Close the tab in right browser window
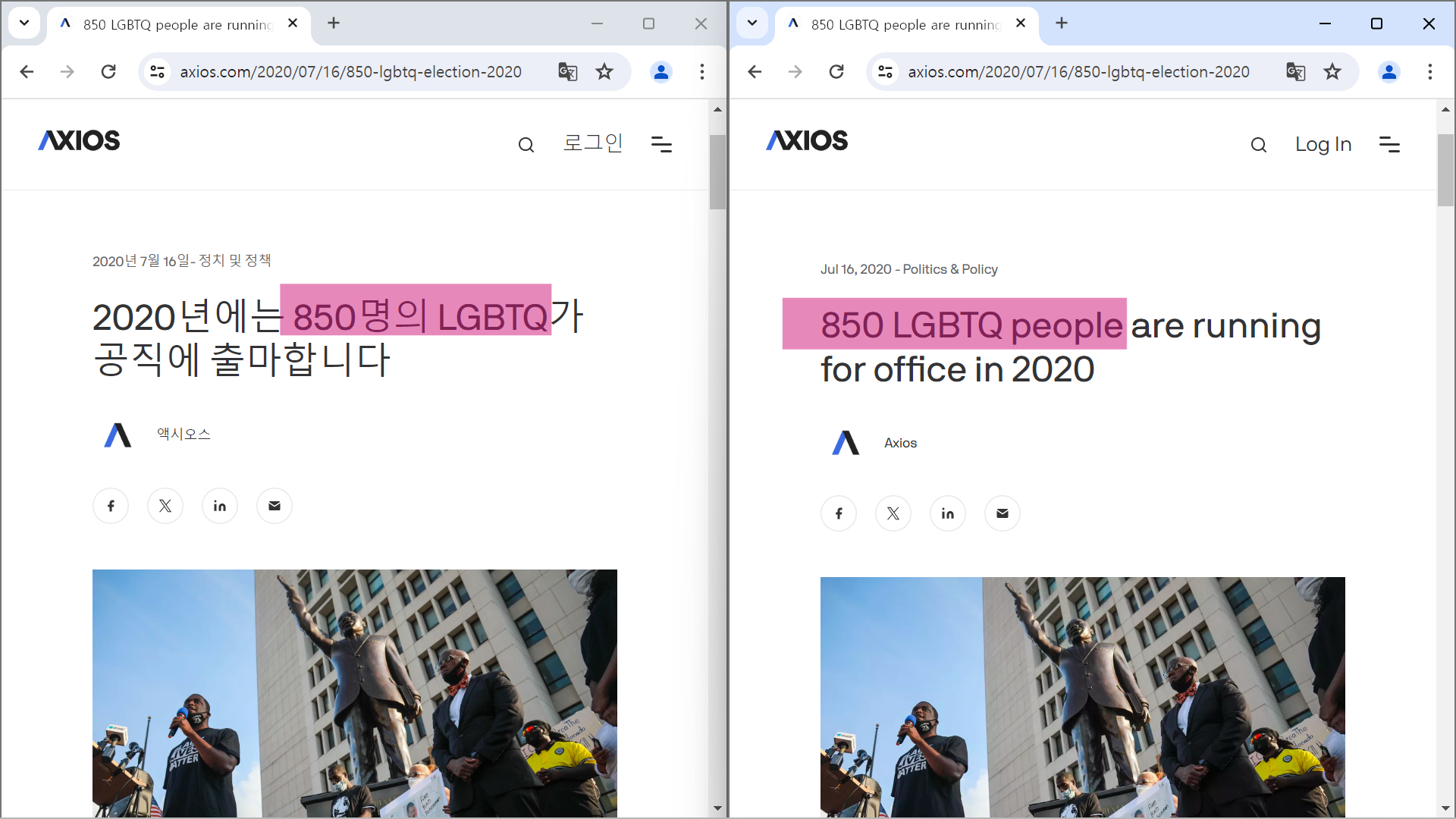Viewport: 1456px width, 819px height. pyautogui.click(x=1021, y=24)
